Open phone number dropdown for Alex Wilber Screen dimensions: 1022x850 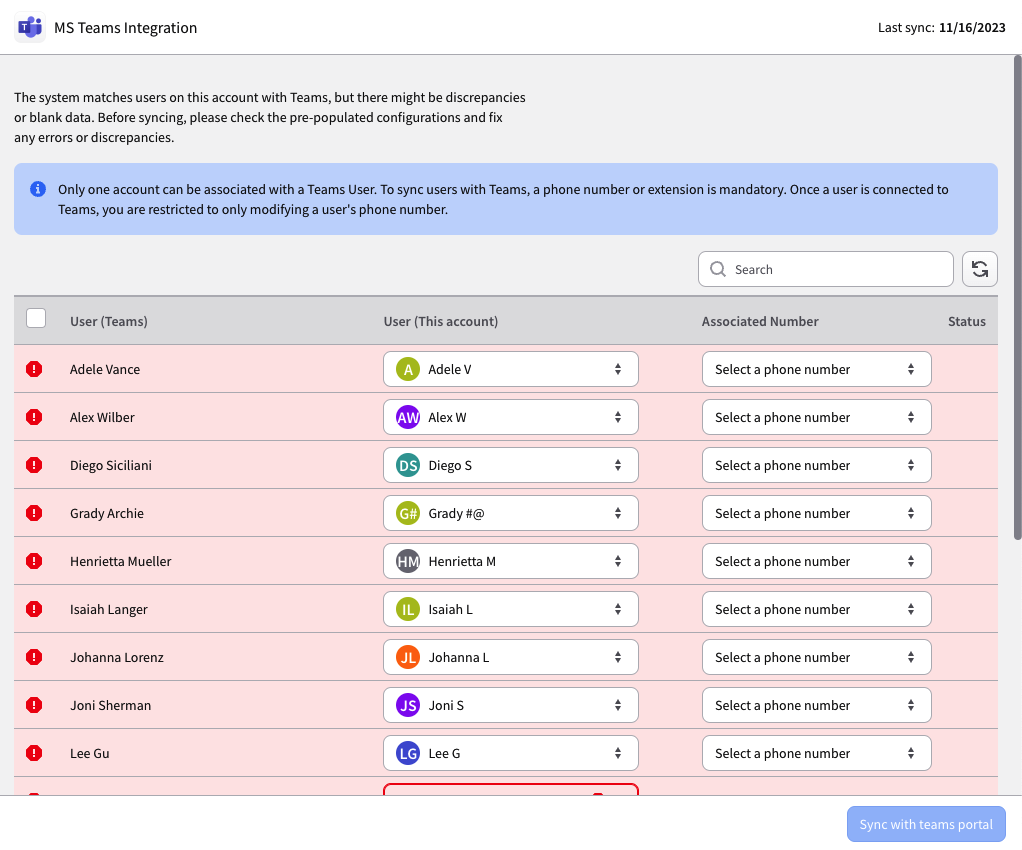pos(817,417)
